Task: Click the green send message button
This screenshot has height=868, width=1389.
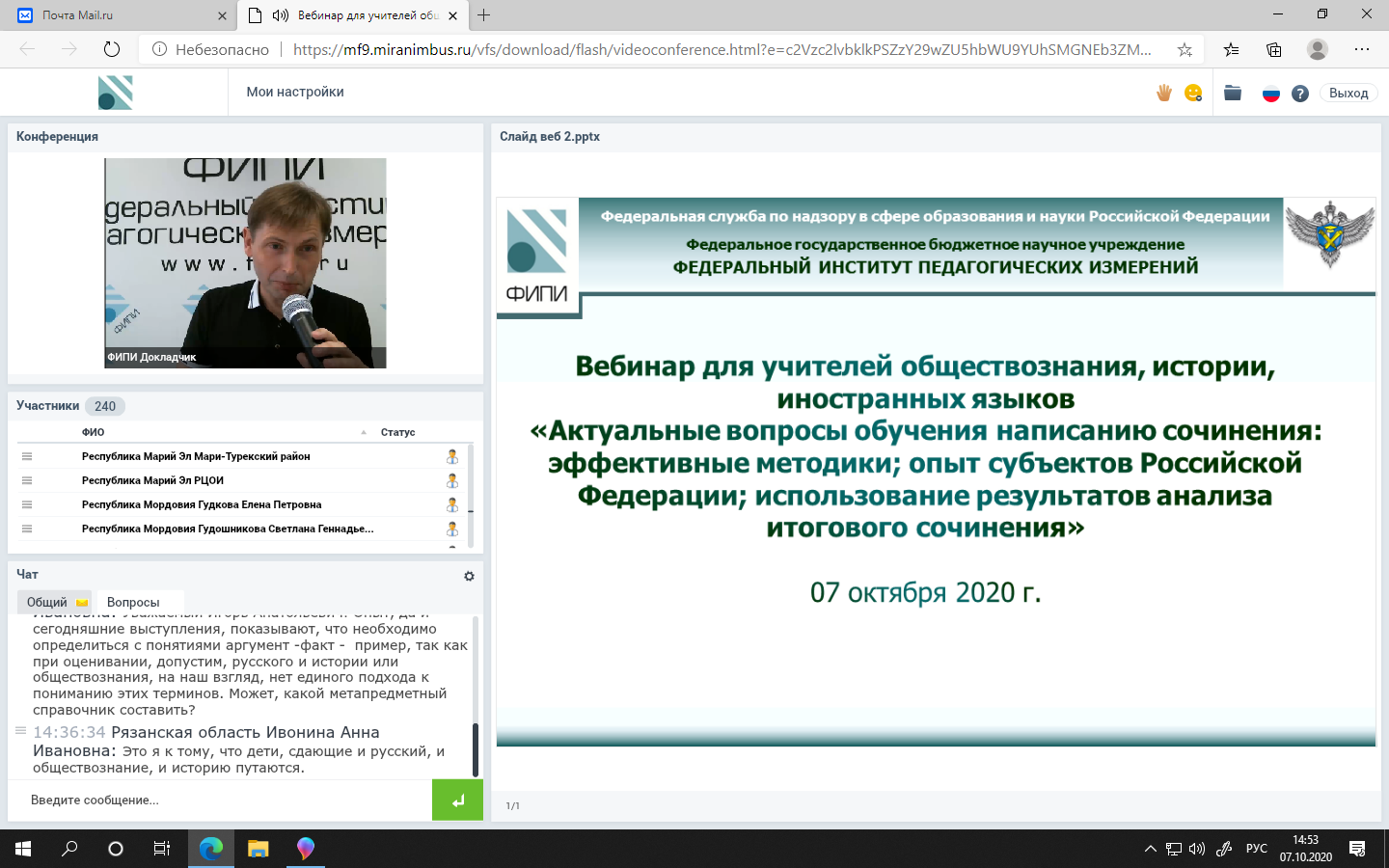Action: (x=457, y=800)
